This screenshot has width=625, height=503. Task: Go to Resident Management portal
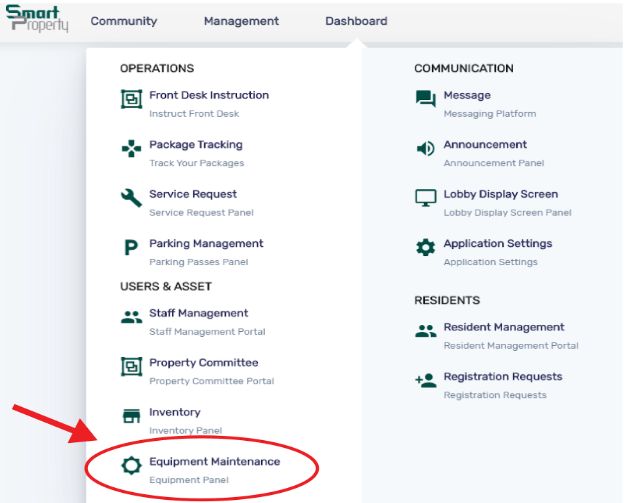click(503, 327)
